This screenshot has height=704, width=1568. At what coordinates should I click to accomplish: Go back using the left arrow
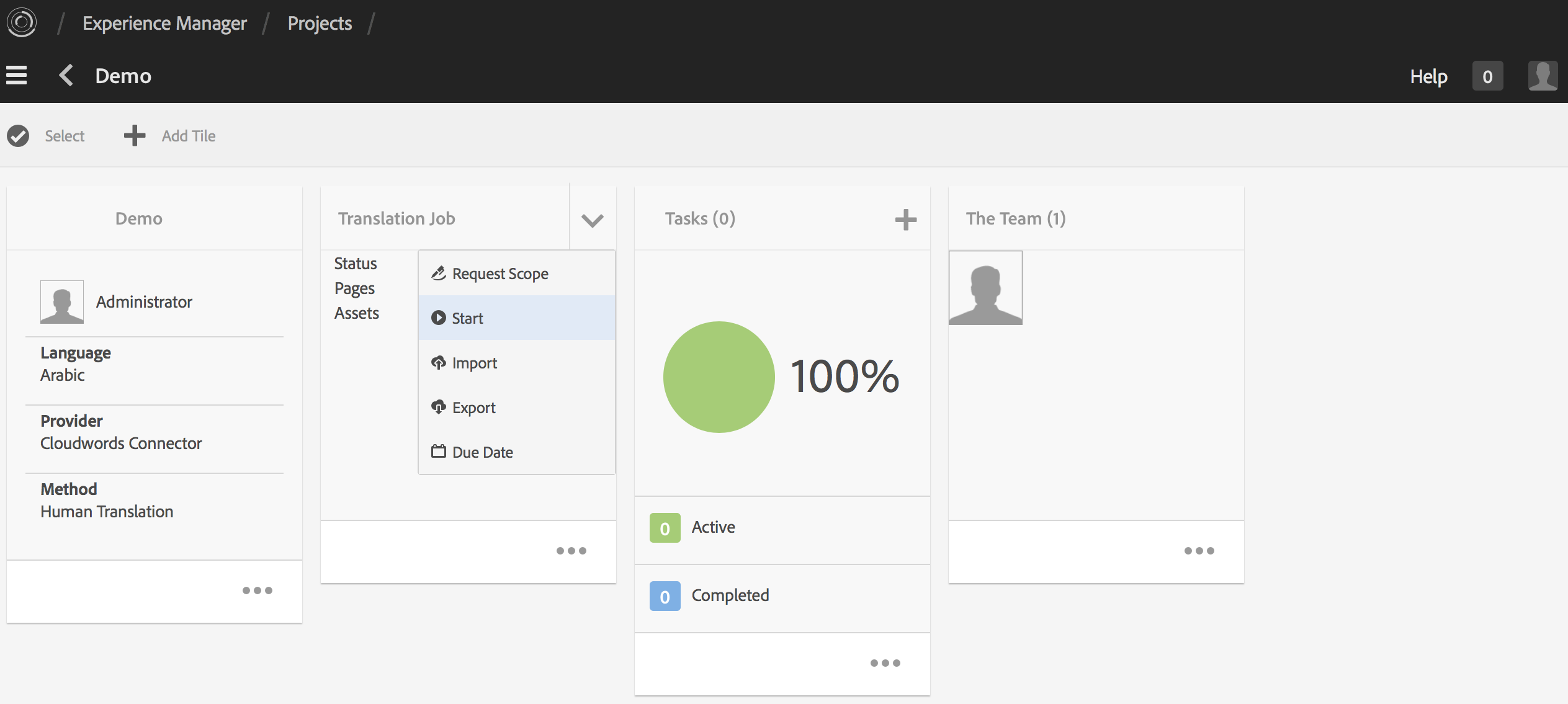coord(66,76)
